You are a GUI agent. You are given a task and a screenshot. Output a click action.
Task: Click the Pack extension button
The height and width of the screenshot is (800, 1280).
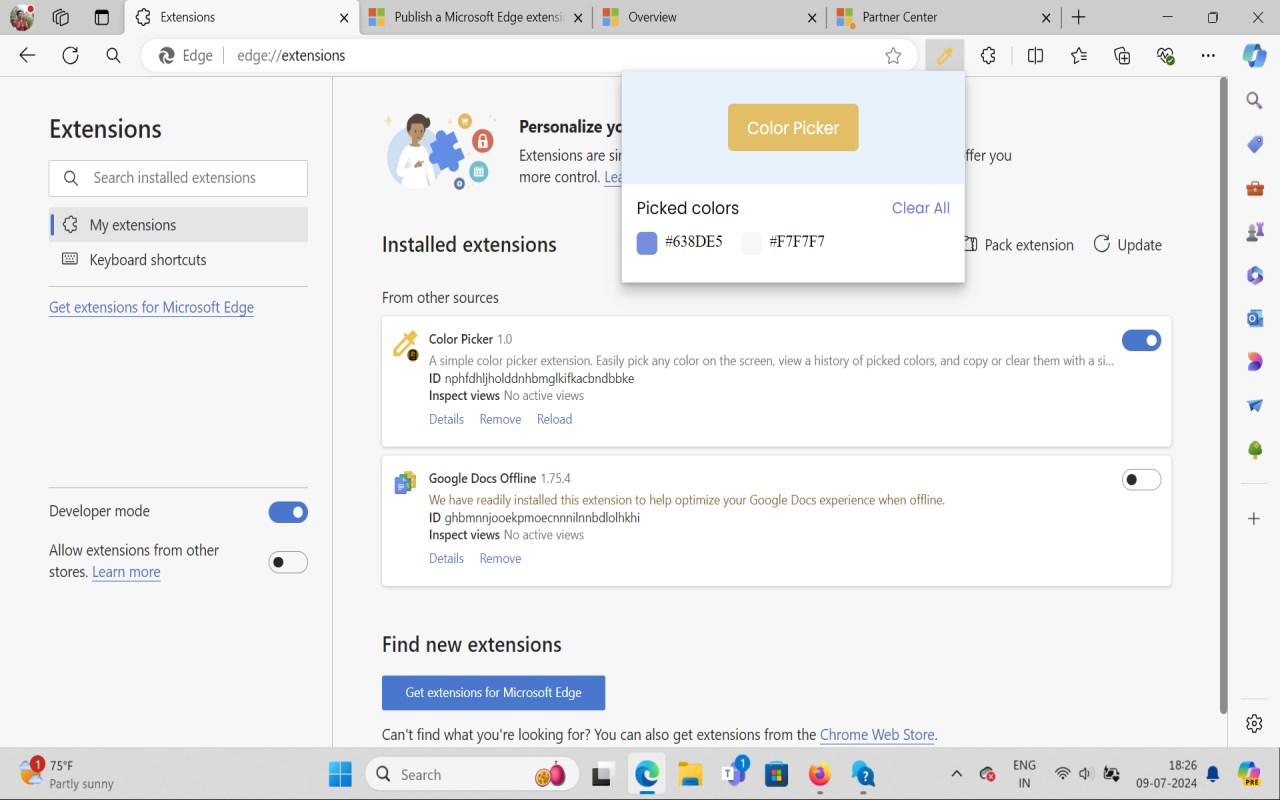[x=1018, y=245]
